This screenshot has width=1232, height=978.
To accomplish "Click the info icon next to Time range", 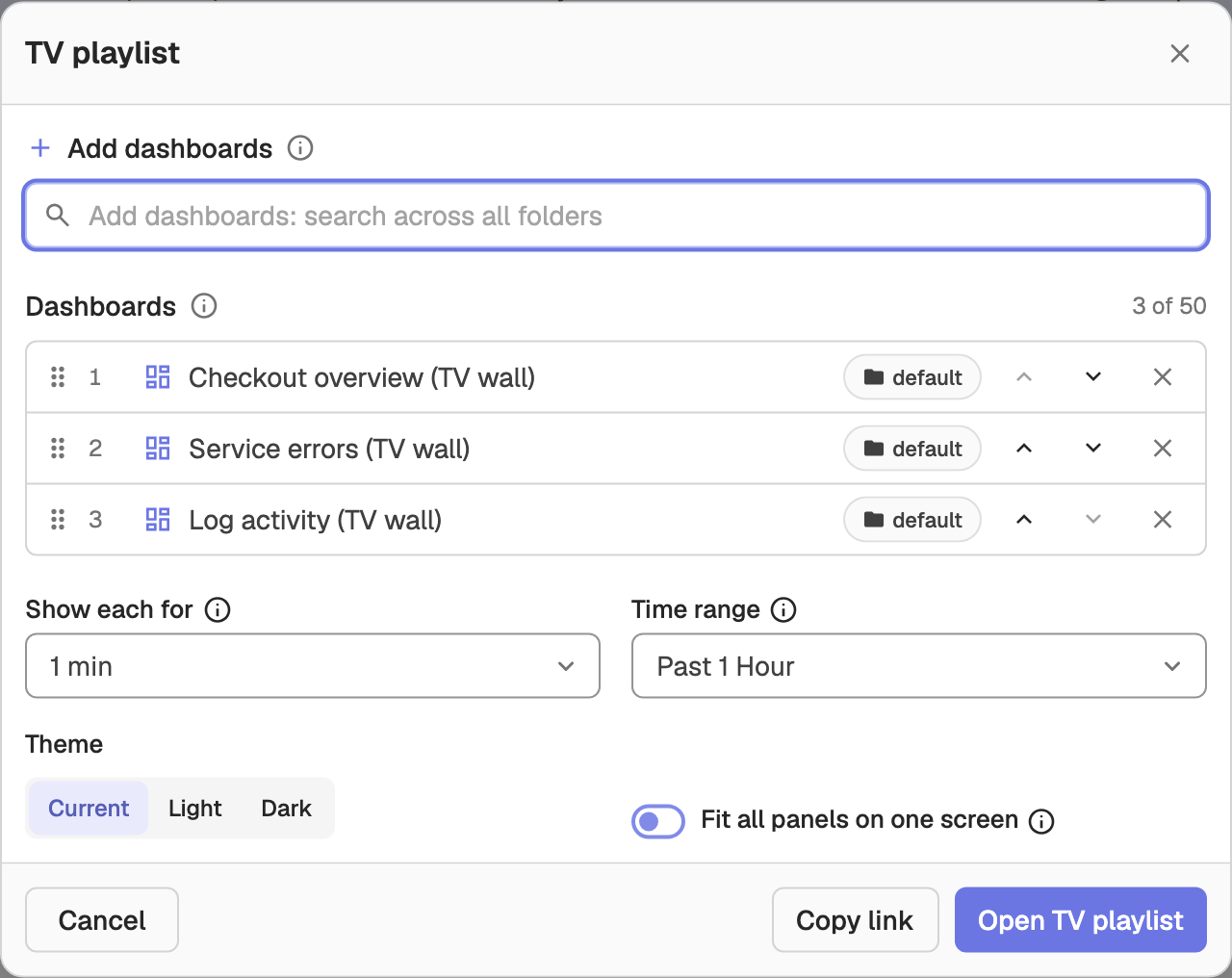I will coord(784,610).
